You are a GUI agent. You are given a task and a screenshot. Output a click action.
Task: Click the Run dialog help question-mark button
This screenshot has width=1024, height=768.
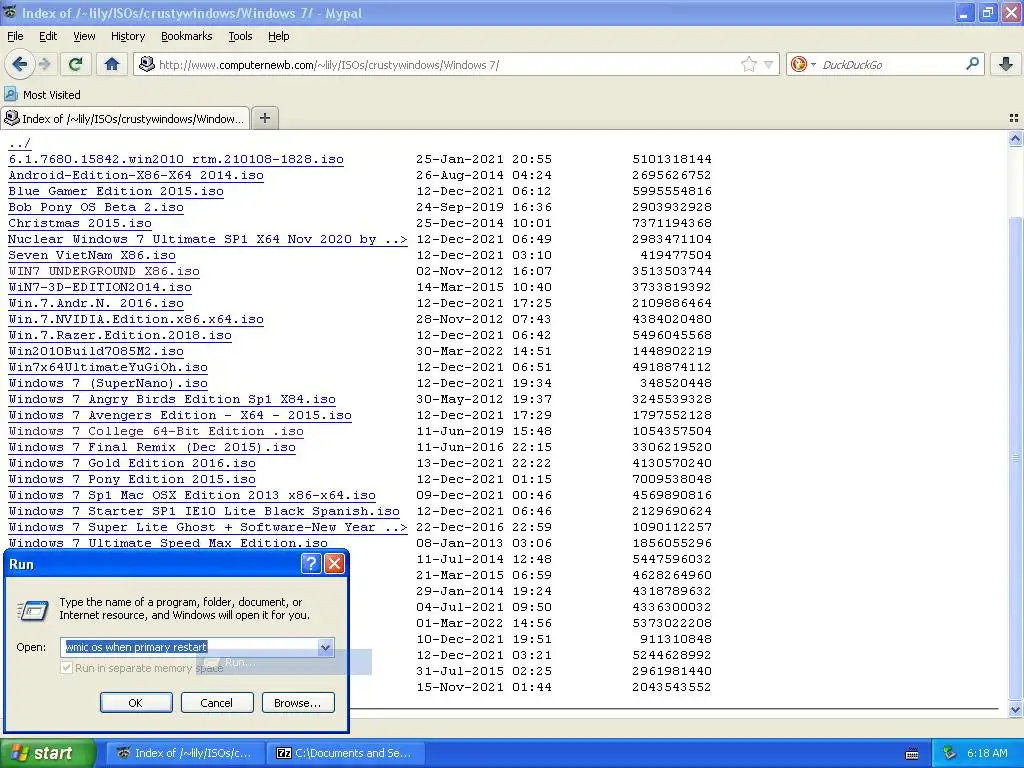[311, 563]
